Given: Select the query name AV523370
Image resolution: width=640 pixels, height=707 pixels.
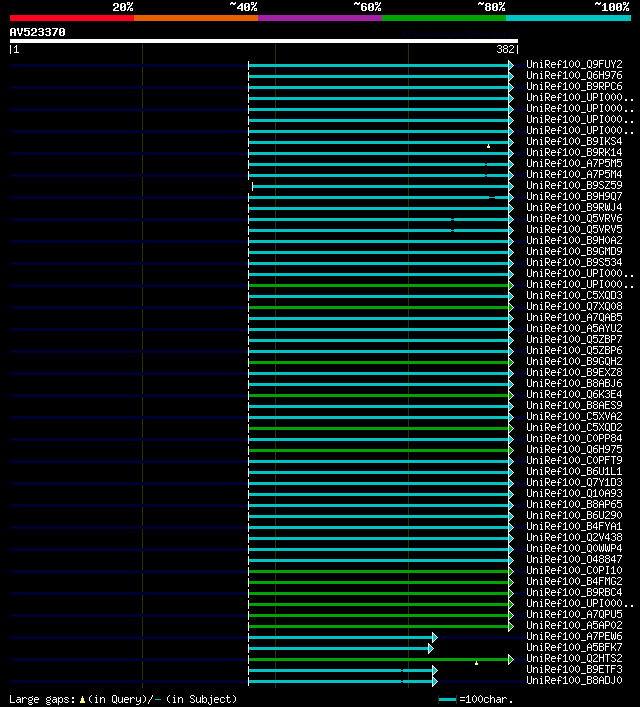Looking at the screenshot, I should click(x=37, y=32).
